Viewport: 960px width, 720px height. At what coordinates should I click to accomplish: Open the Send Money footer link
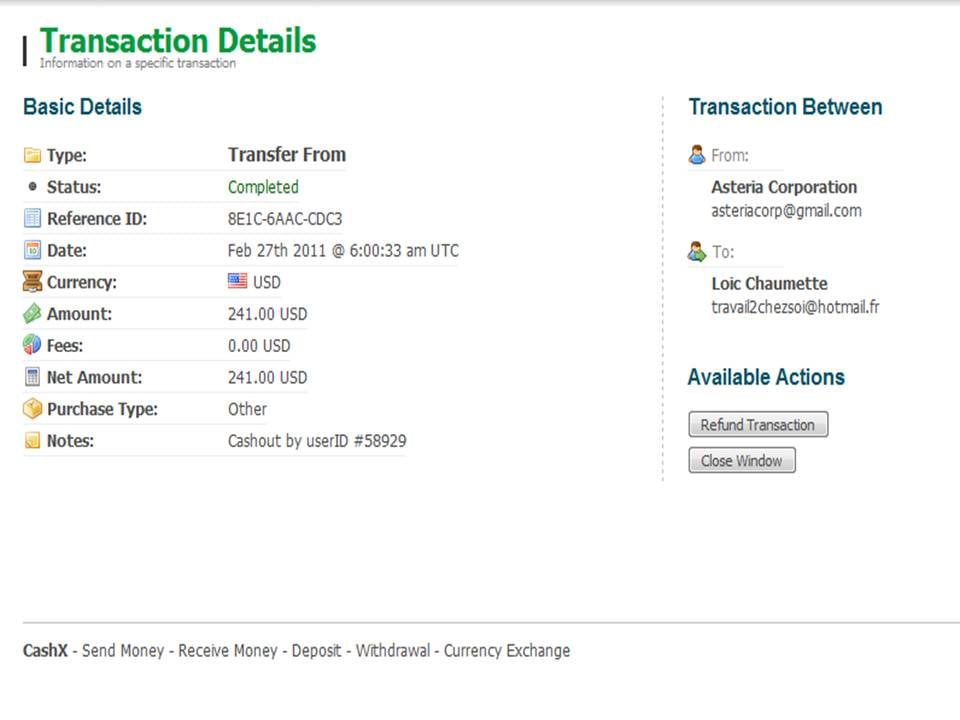[x=123, y=650]
